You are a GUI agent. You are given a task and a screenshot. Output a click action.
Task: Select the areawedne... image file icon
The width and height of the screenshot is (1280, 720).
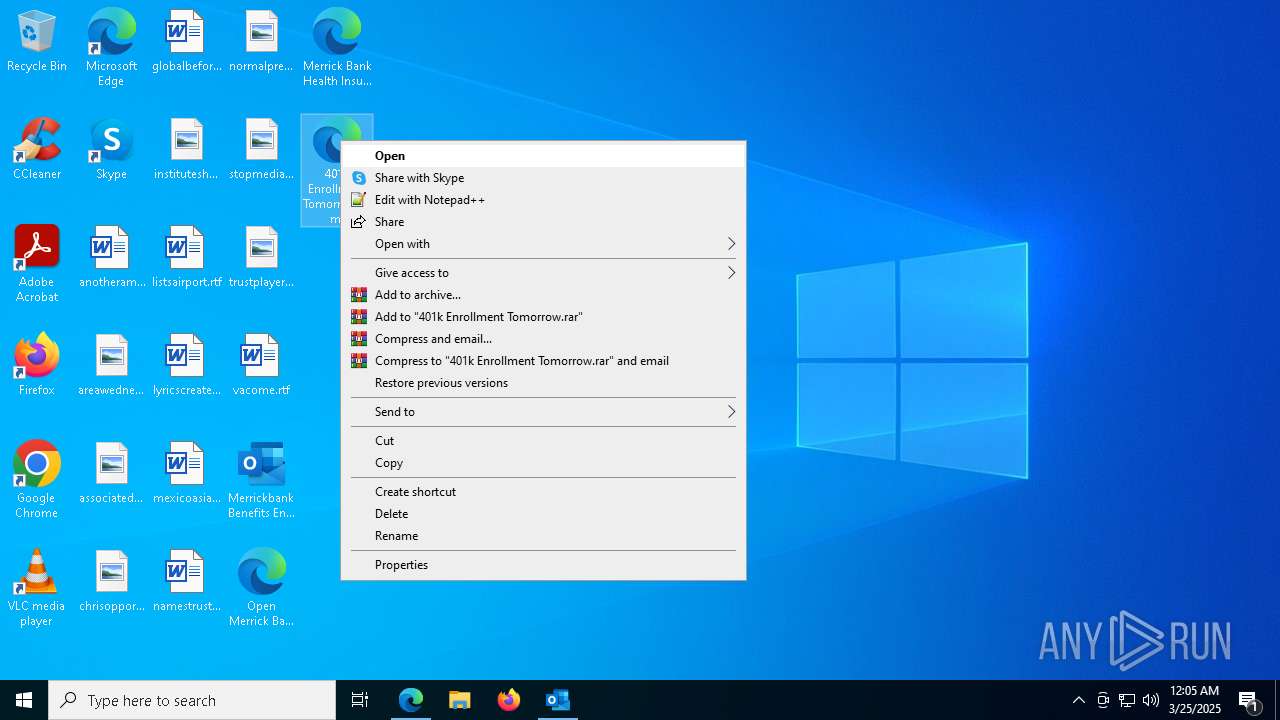111,366
